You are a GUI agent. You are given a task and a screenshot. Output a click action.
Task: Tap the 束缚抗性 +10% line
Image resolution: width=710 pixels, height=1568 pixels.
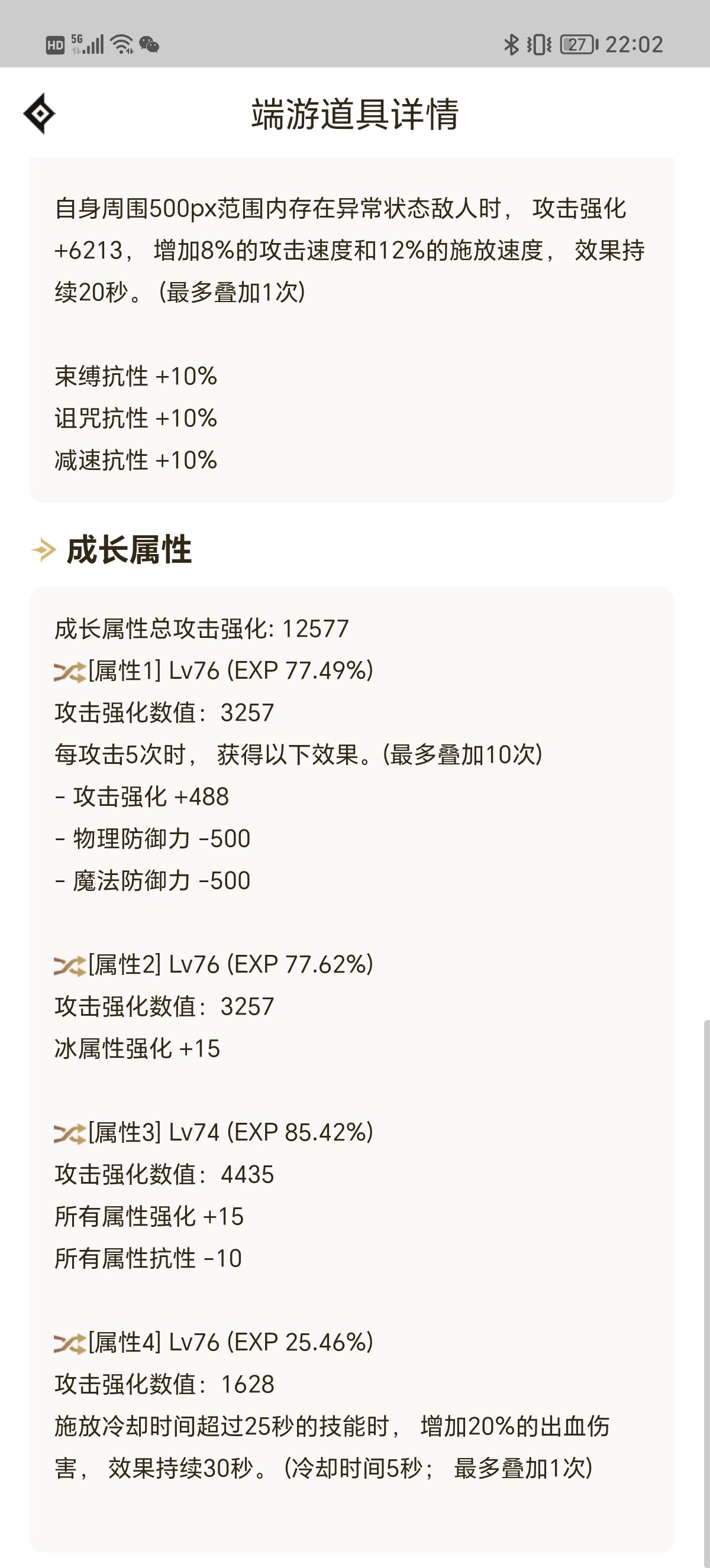[136, 376]
